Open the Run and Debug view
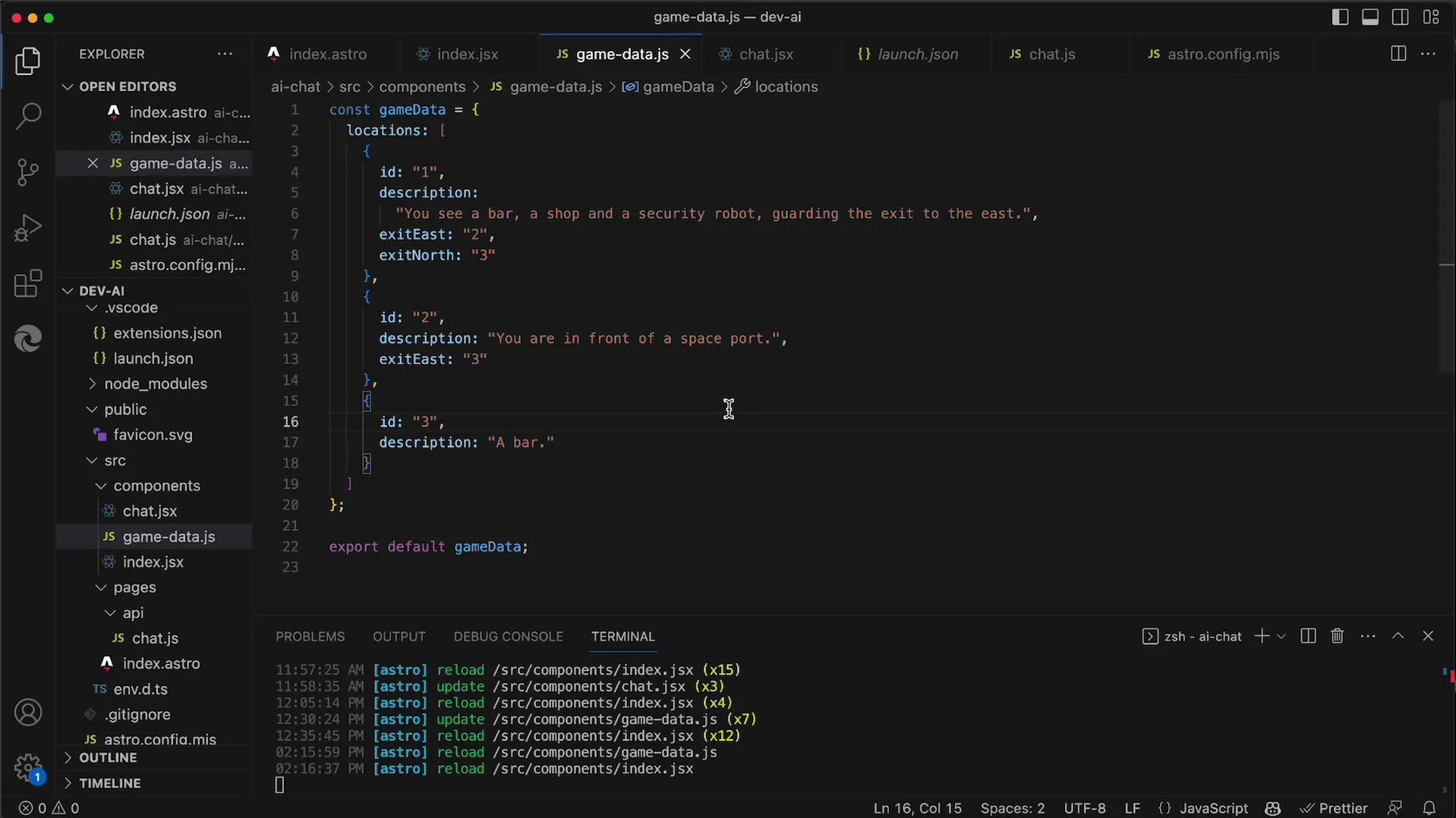The width and height of the screenshot is (1456, 818). click(x=28, y=228)
